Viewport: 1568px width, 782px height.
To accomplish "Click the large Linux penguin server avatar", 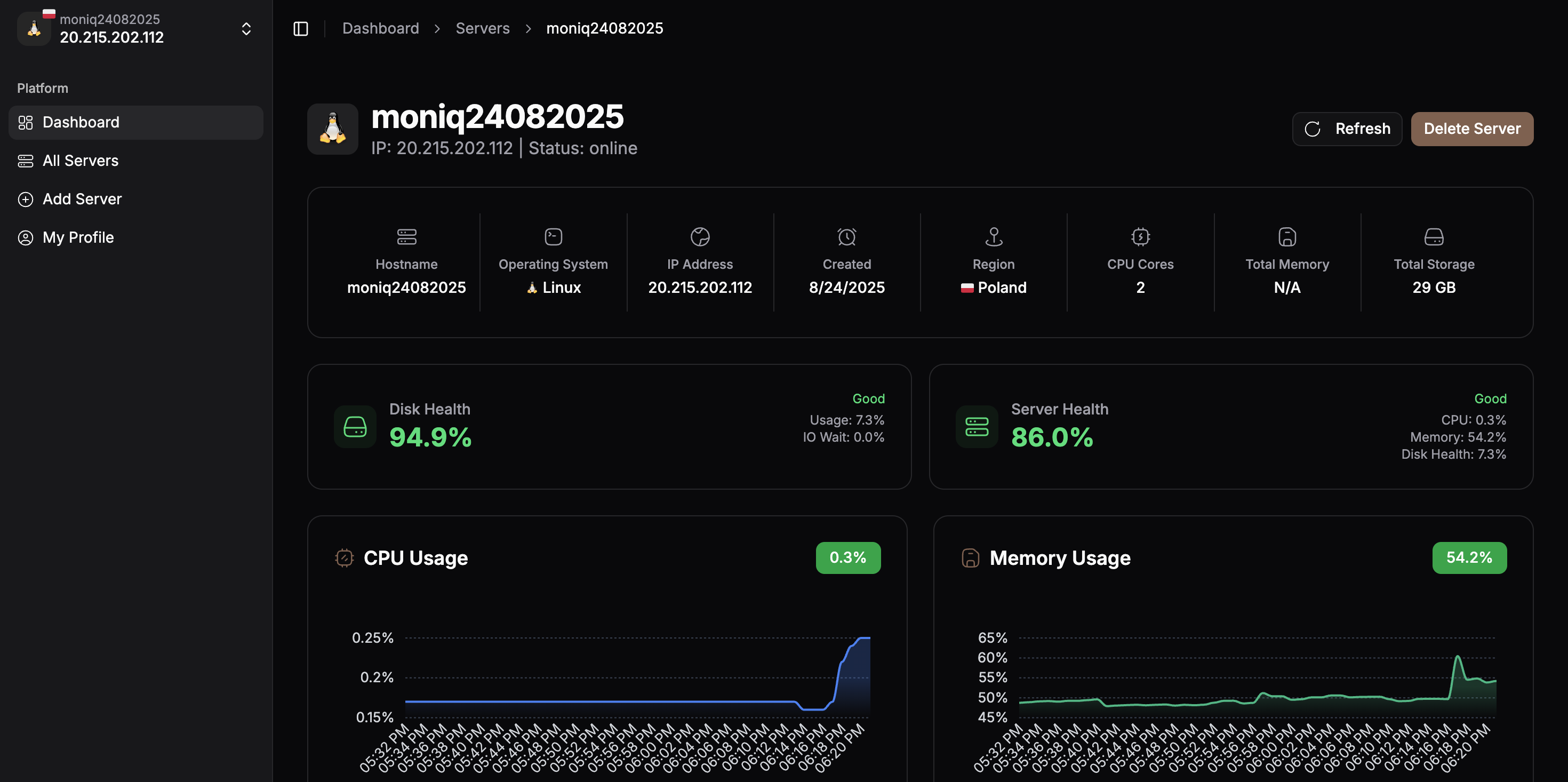I will pyautogui.click(x=332, y=129).
